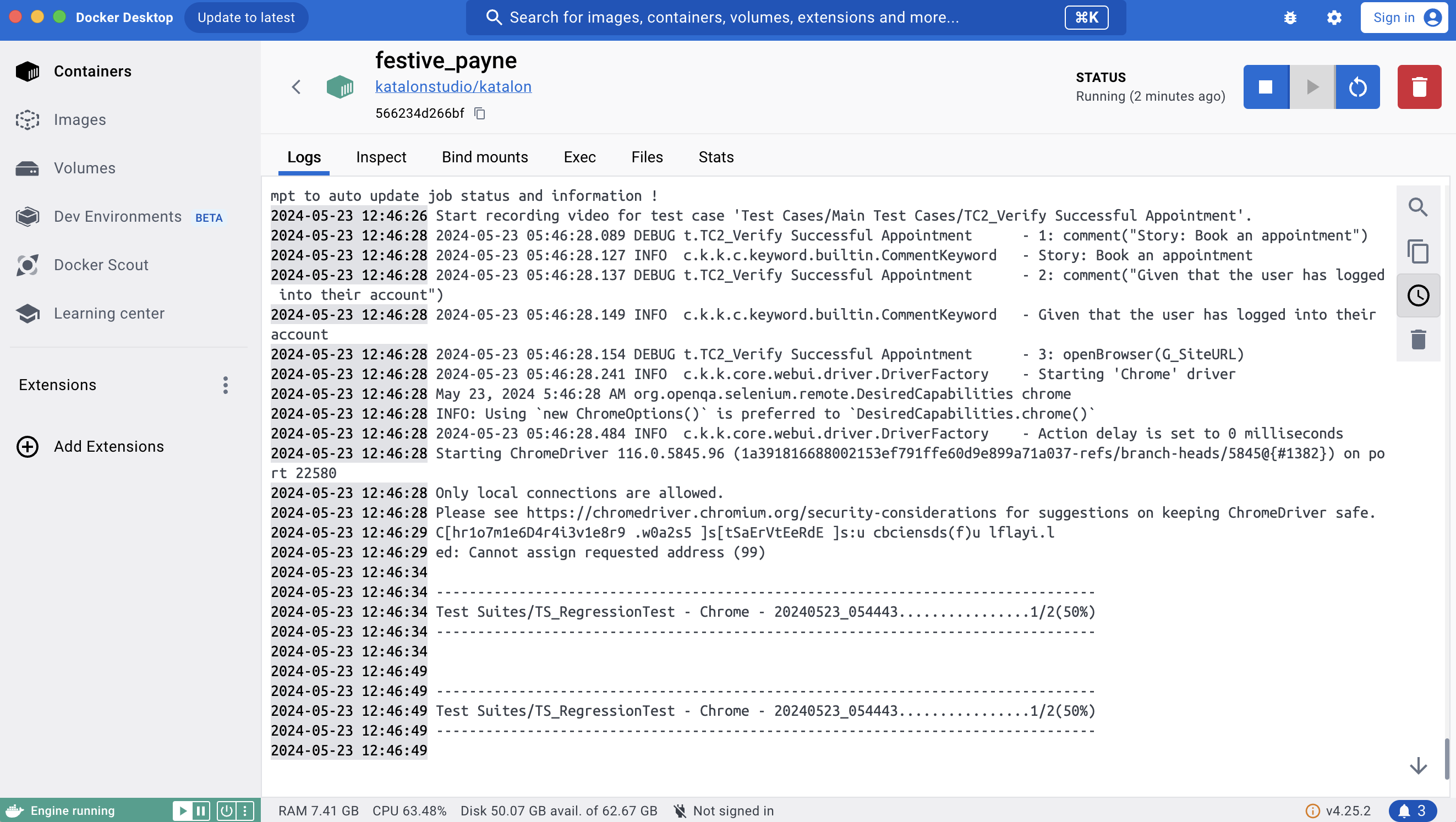
Task: Click the Clear logs icon
Action: (x=1418, y=339)
